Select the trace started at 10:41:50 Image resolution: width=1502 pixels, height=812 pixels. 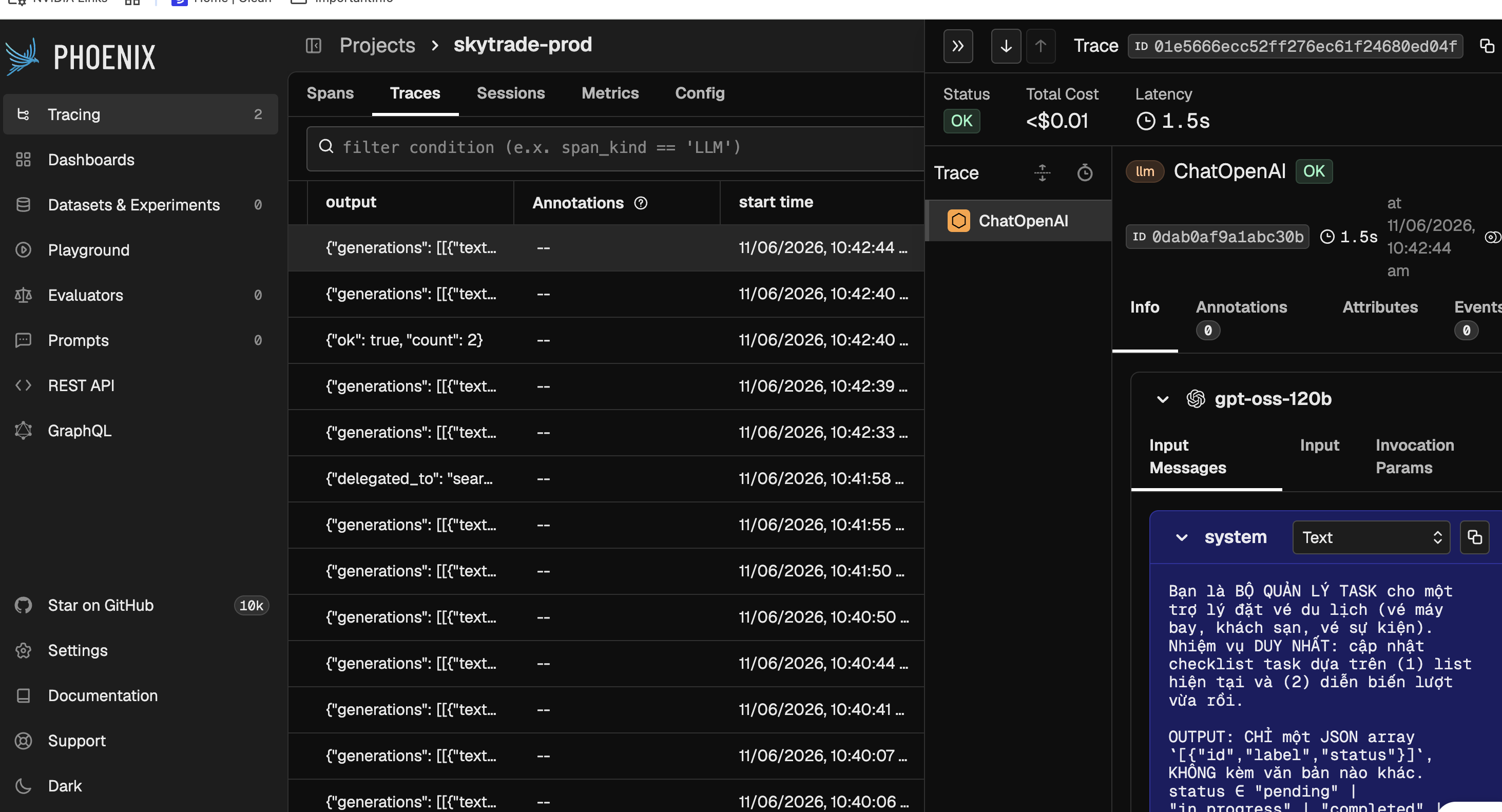click(x=606, y=571)
